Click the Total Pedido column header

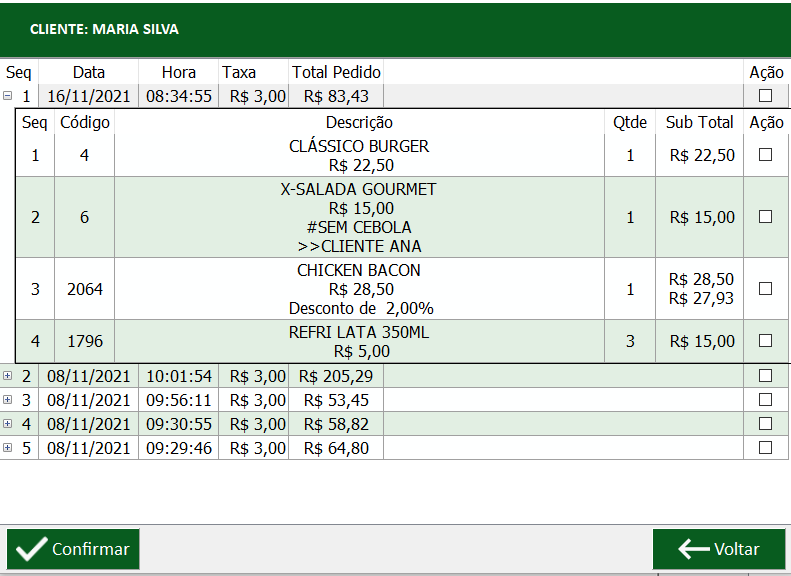coord(336,72)
